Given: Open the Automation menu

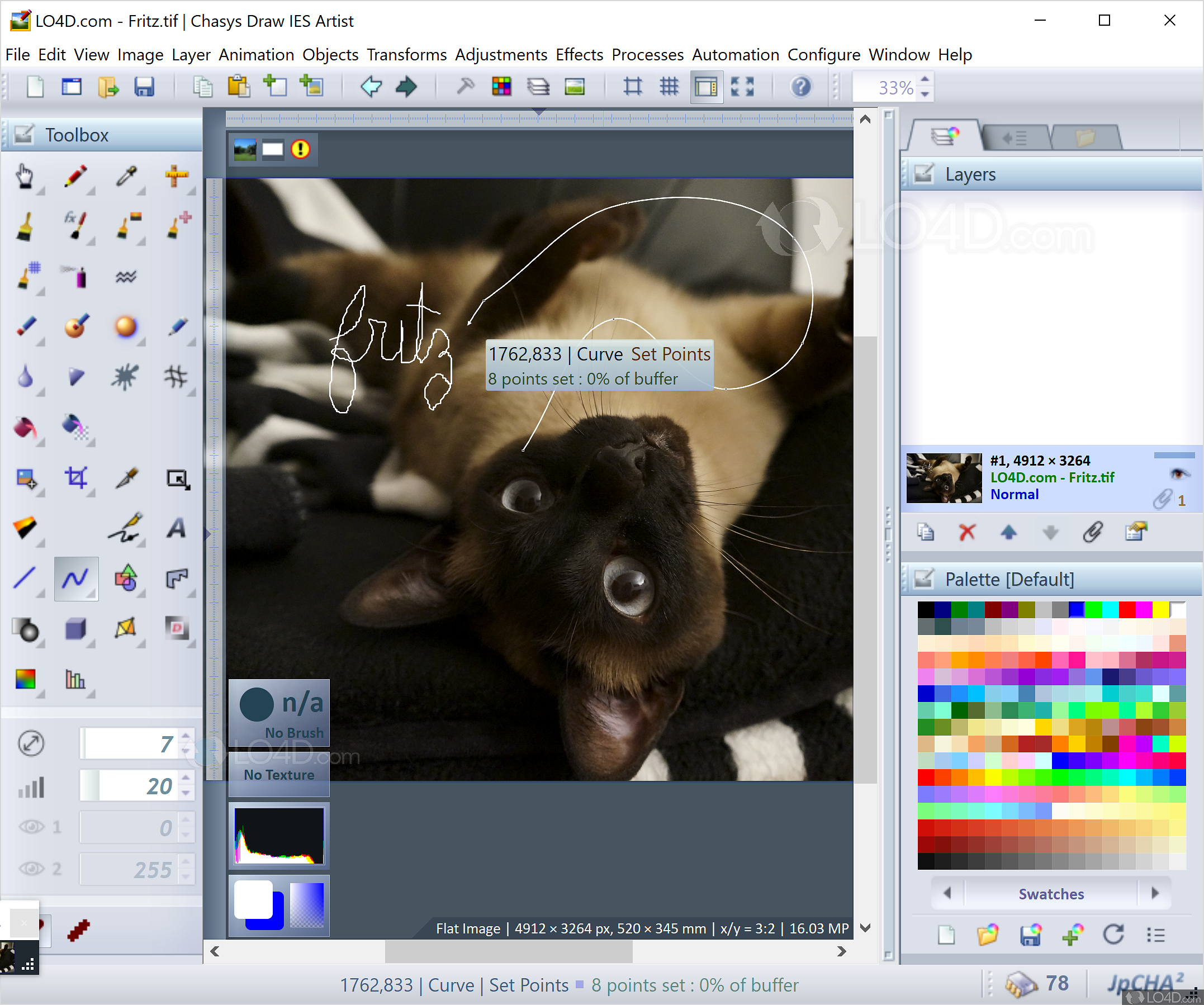Looking at the screenshot, I should click(x=736, y=54).
